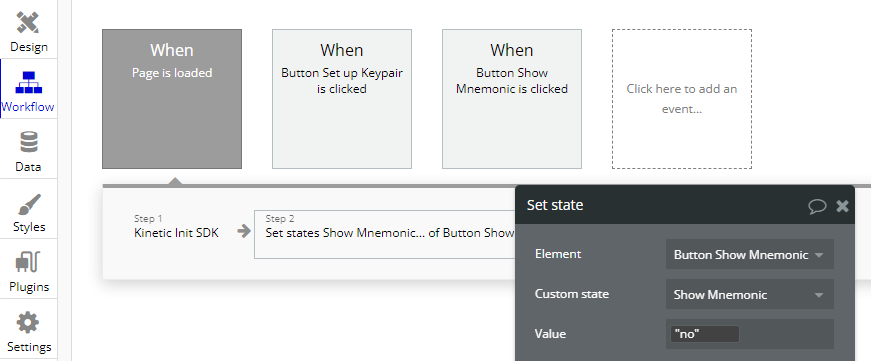Expand the Element dropdown Button Show Mnemonic
The height and width of the screenshot is (361, 871).
[749, 254]
